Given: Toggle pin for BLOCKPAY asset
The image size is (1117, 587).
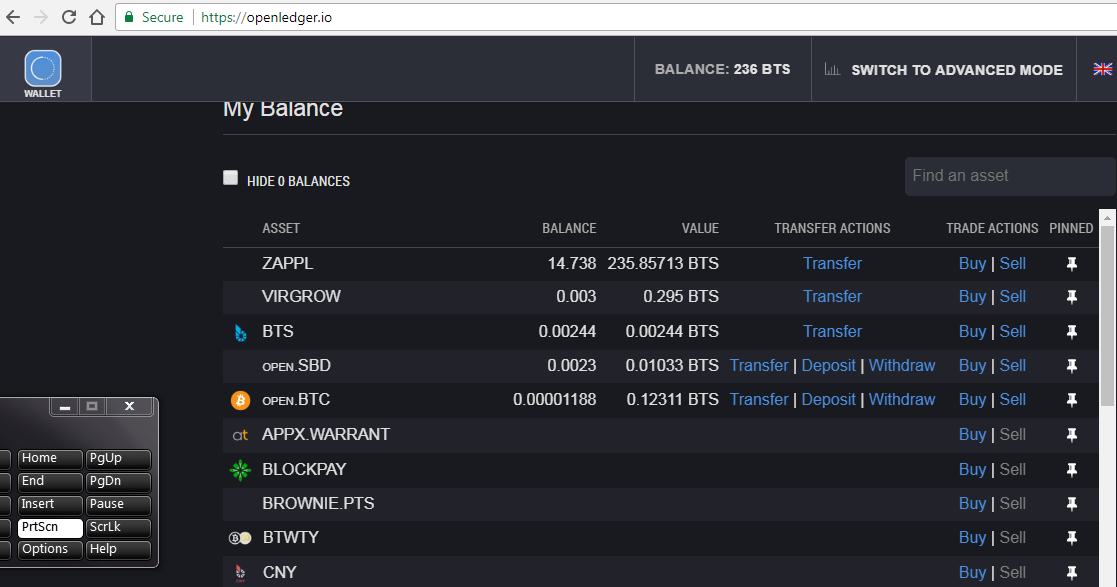Looking at the screenshot, I should tap(1071, 469).
